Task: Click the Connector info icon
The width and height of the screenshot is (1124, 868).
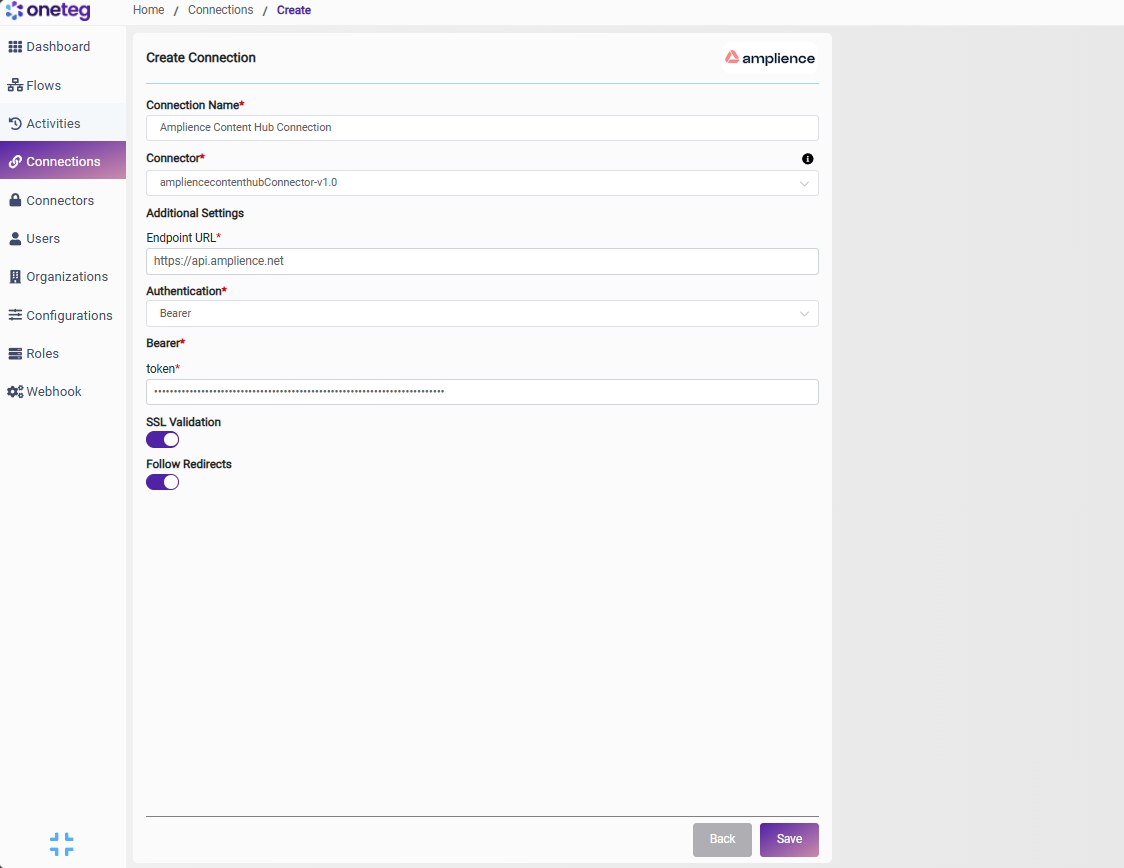Action: 808,159
